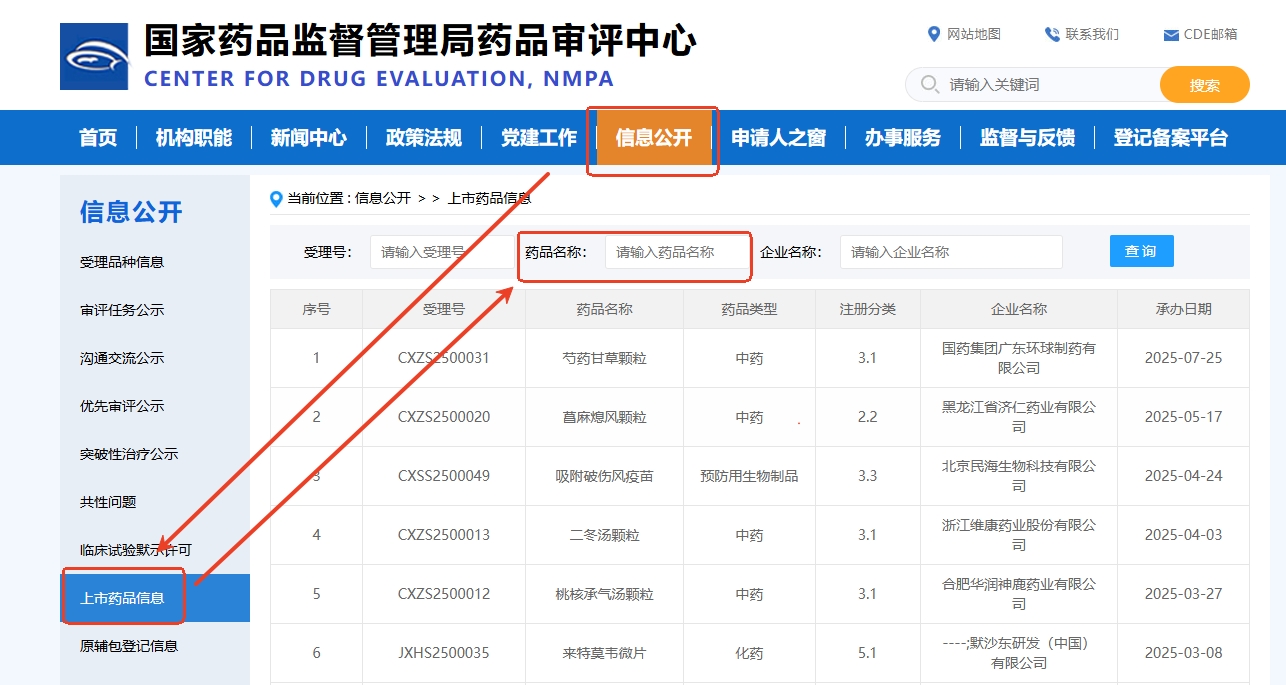The image size is (1286, 685).
Task: Click the current location pin icon
Action: click(x=277, y=199)
